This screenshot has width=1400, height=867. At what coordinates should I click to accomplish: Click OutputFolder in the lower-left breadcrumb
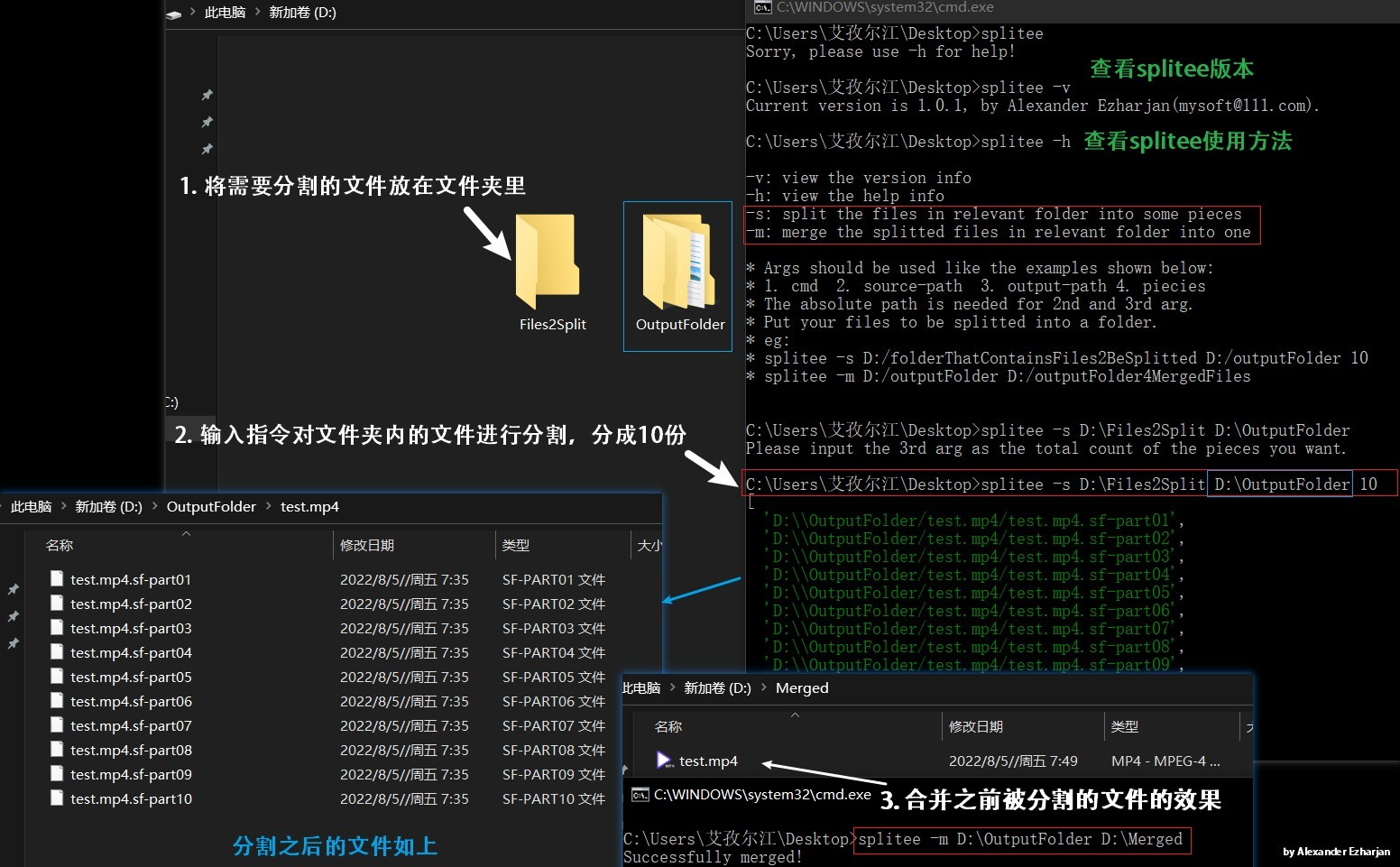(211, 507)
